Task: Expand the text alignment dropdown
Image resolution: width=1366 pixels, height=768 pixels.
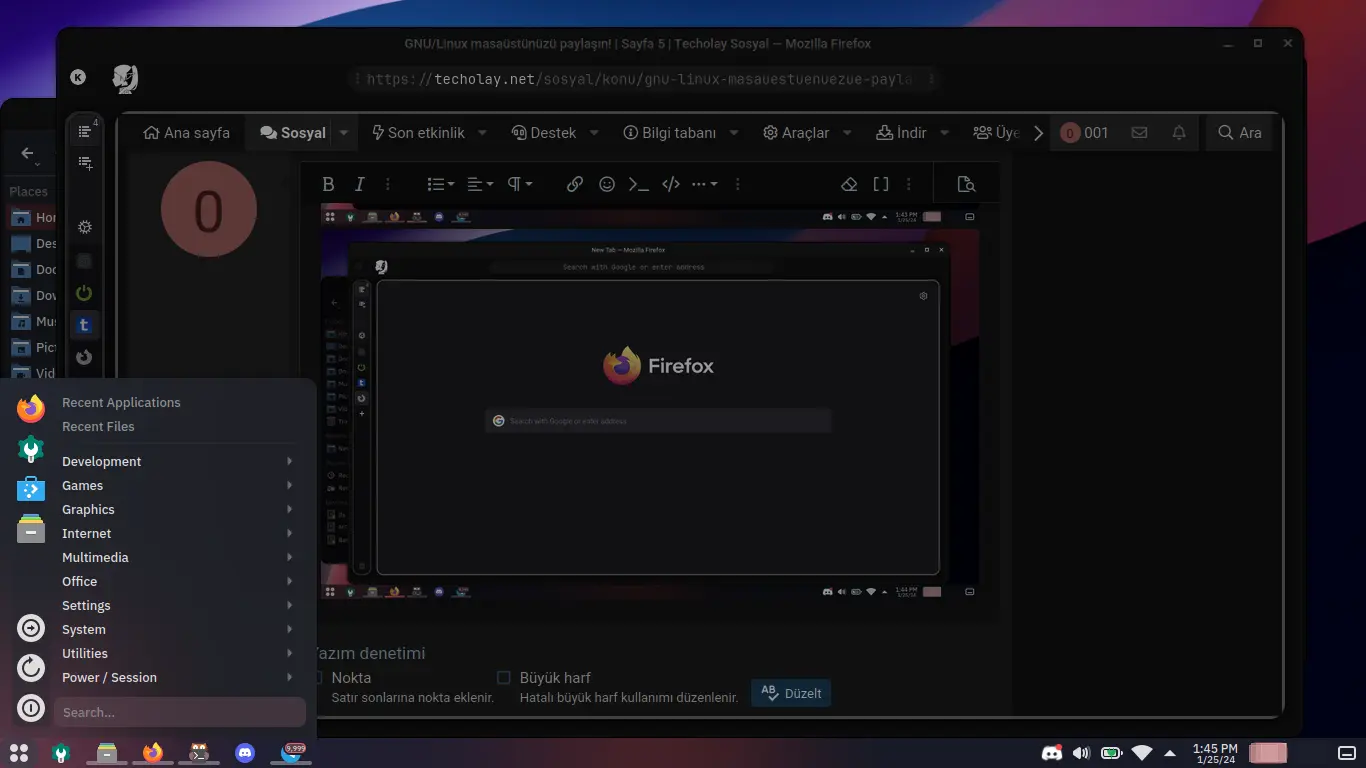Action: [x=481, y=184]
